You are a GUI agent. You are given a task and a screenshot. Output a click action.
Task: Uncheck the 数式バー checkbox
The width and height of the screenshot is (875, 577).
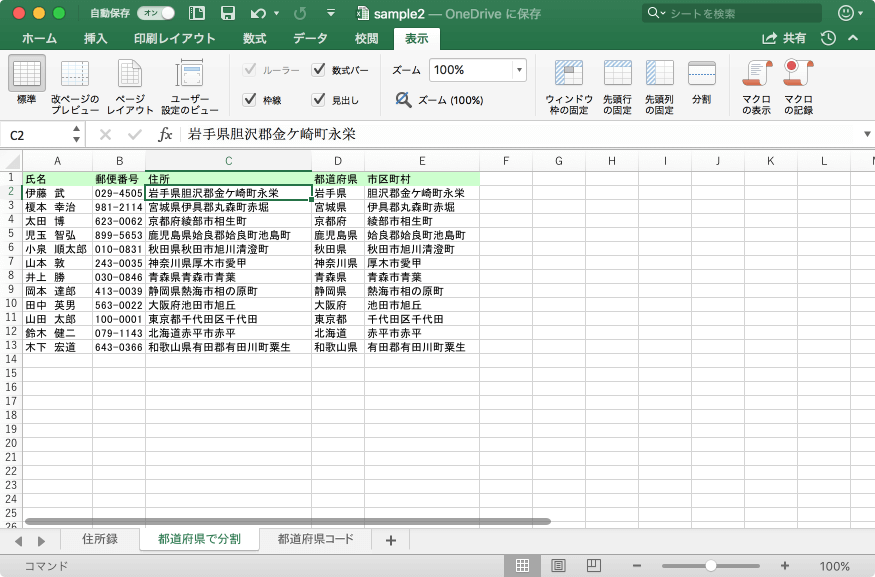click(x=319, y=70)
